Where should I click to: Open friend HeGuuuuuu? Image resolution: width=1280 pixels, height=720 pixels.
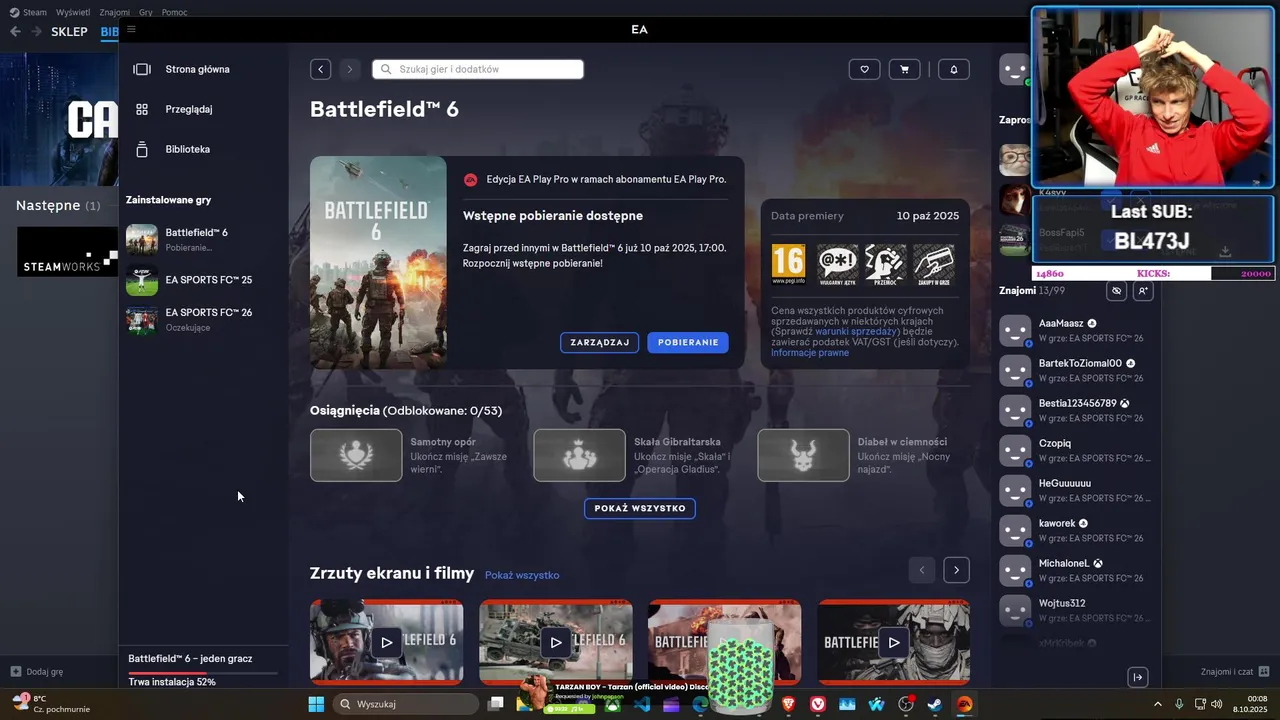pos(1076,491)
